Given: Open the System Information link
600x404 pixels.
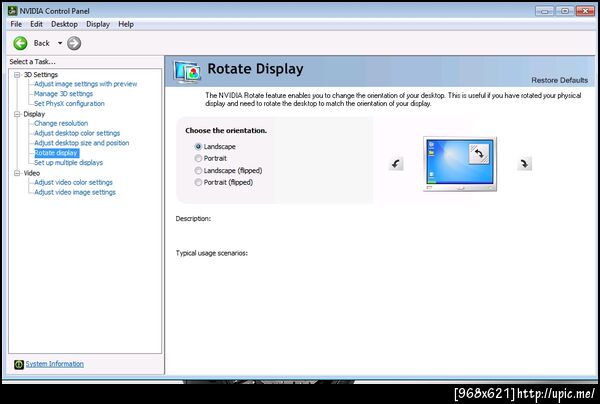Looking at the screenshot, I should (x=54, y=364).
